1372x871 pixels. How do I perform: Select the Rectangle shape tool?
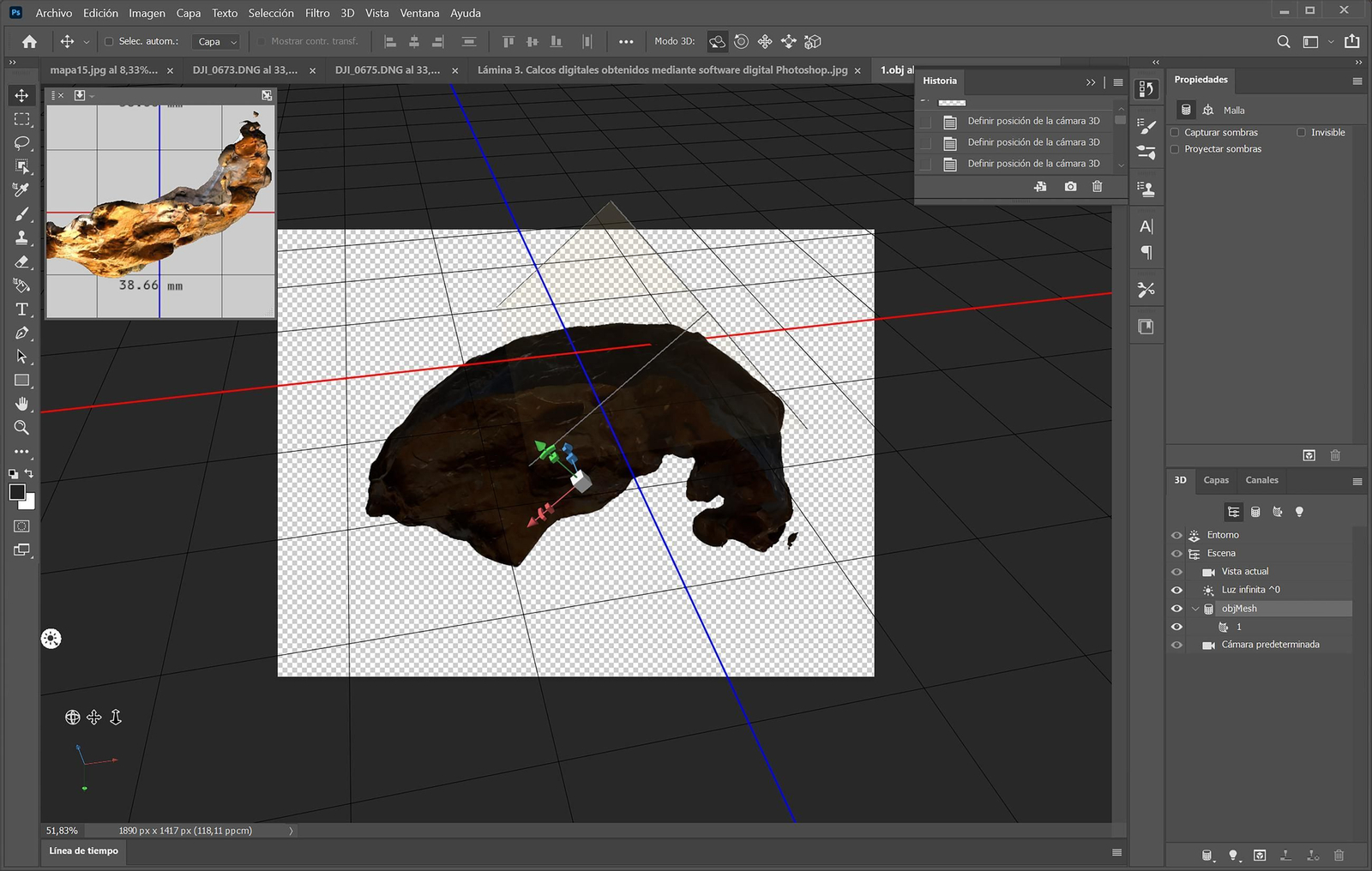tap(22, 380)
